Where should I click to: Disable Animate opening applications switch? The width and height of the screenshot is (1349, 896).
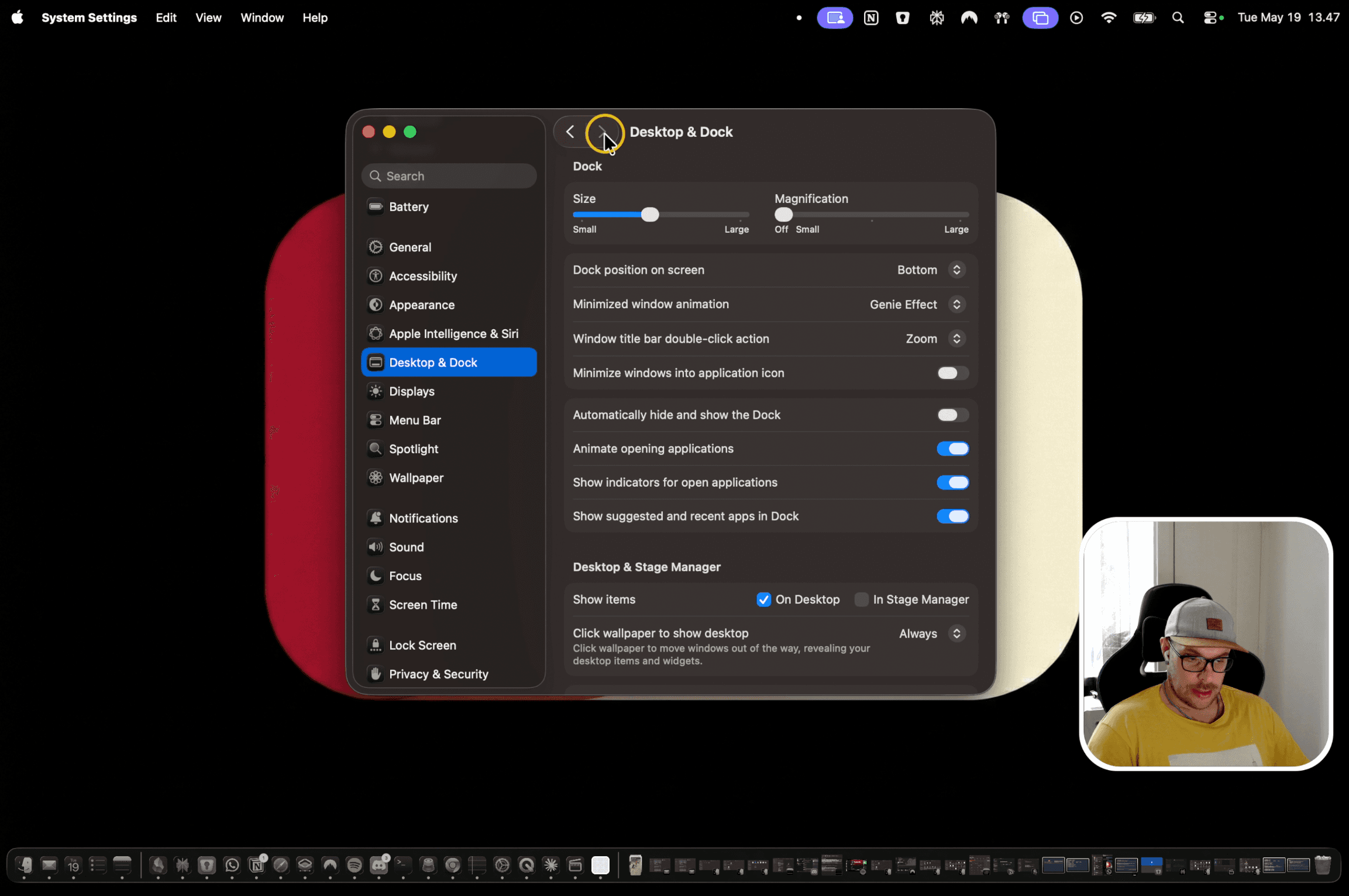(x=952, y=449)
